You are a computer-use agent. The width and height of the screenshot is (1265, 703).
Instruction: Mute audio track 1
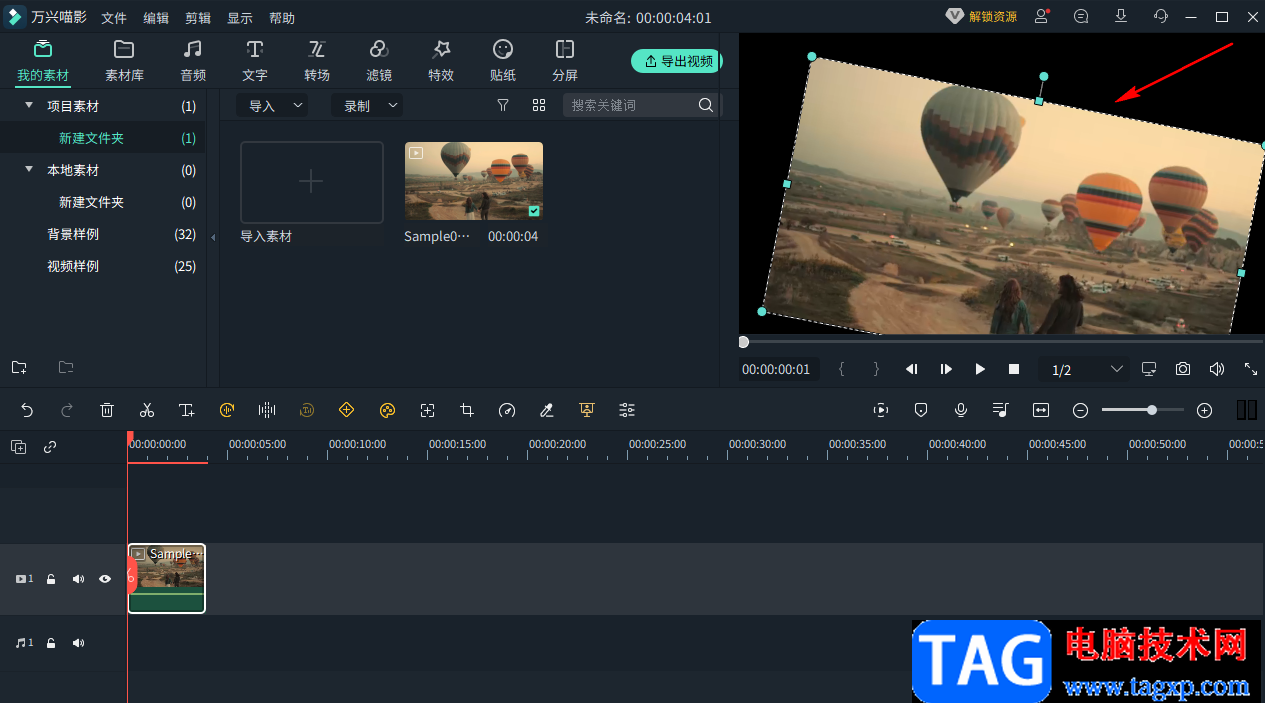pos(78,643)
